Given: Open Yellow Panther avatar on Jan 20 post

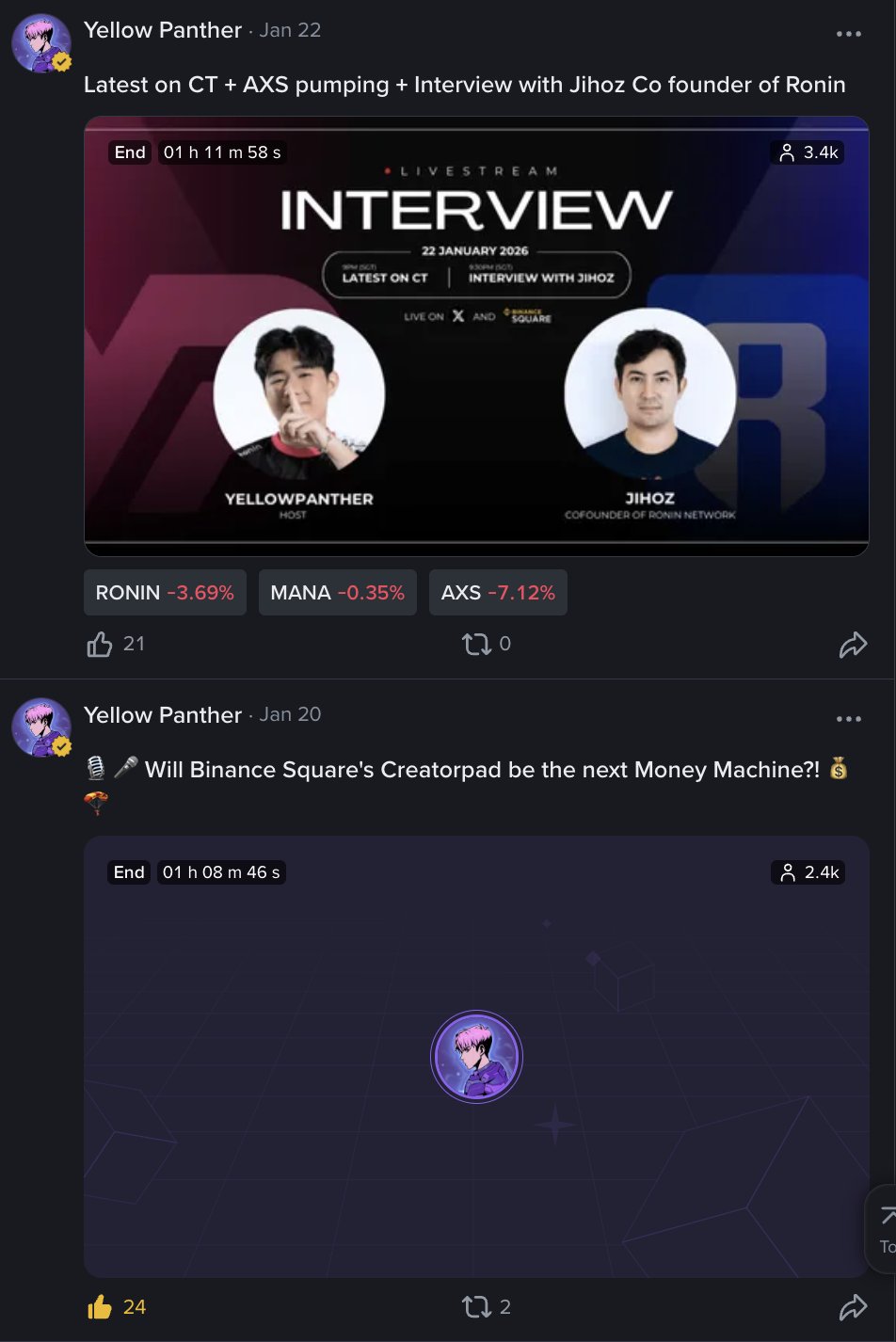Looking at the screenshot, I should [41, 727].
